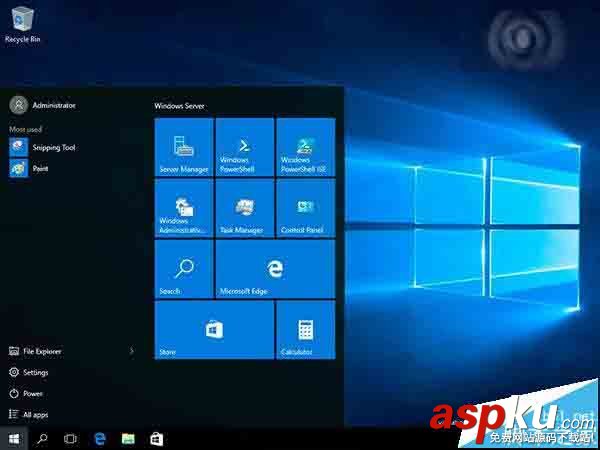Open Paint from Most used
This screenshot has width=600, height=450.
click(29, 168)
